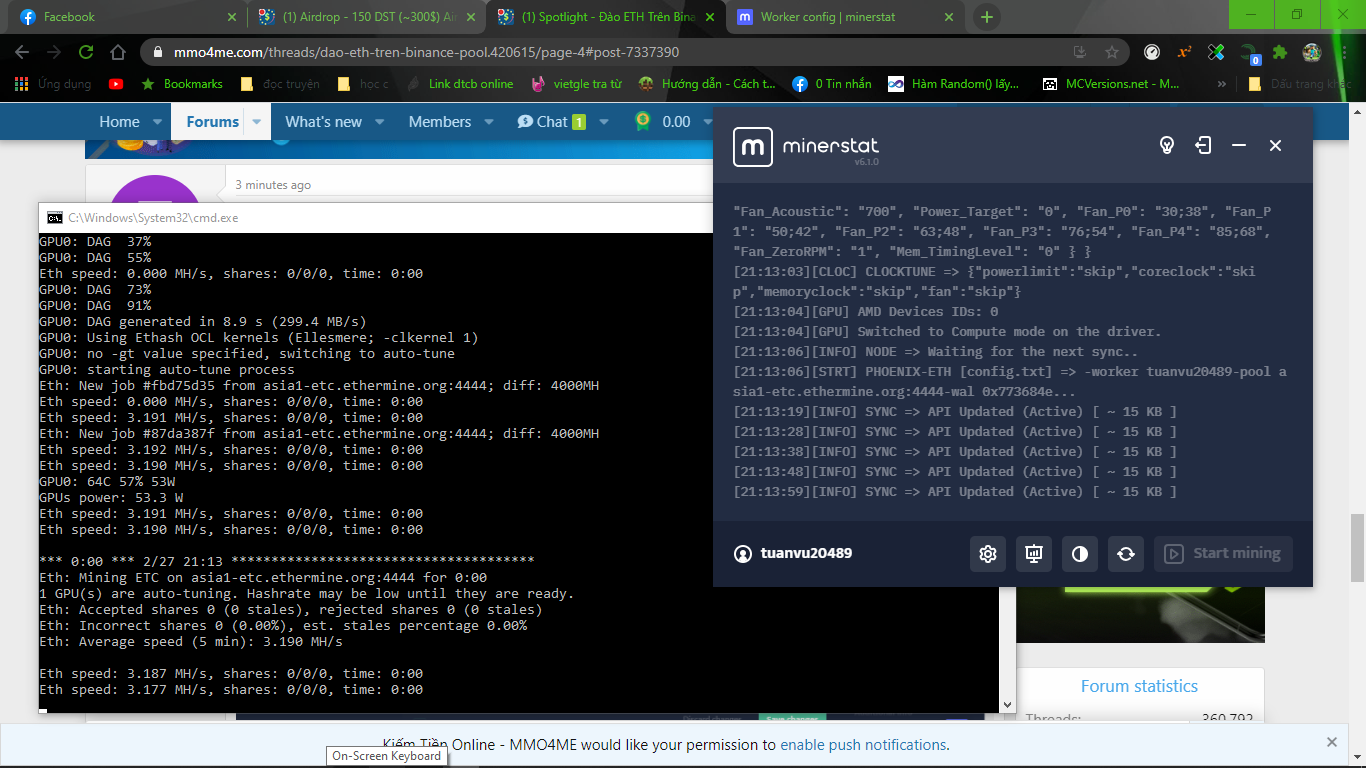Click the user avatar icon beside tuanvu20489
This screenshot has height=768, width=1366.
click(x=742, y=553)
